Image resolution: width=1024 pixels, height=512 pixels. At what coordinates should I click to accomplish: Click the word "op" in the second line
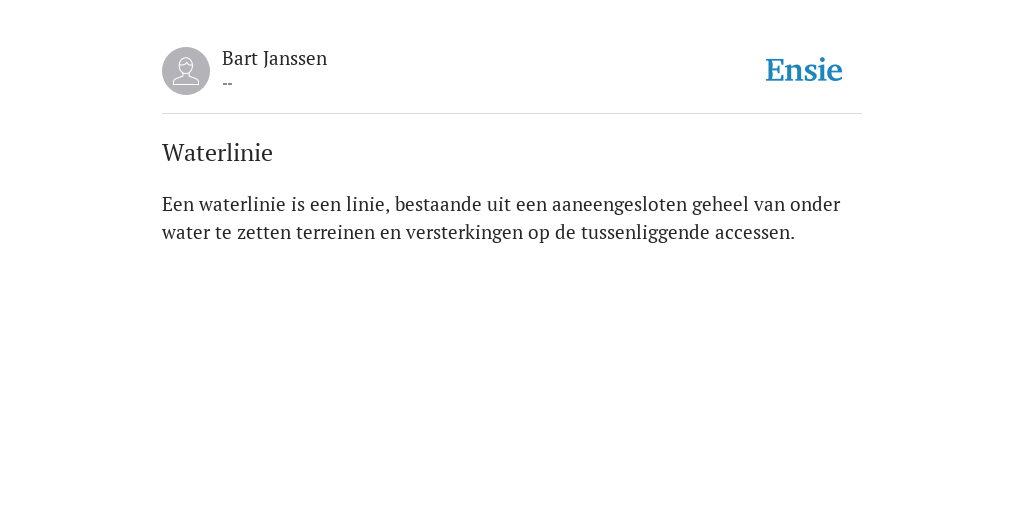point(539,234)
